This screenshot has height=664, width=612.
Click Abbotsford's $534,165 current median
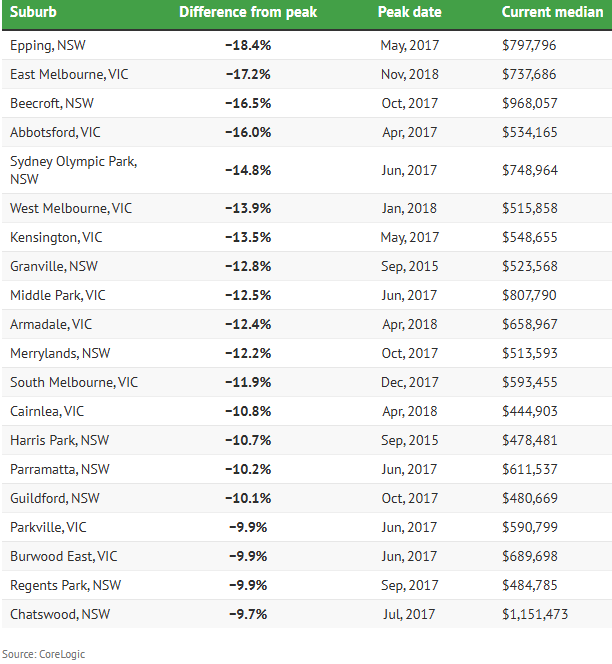click(530, 133)
